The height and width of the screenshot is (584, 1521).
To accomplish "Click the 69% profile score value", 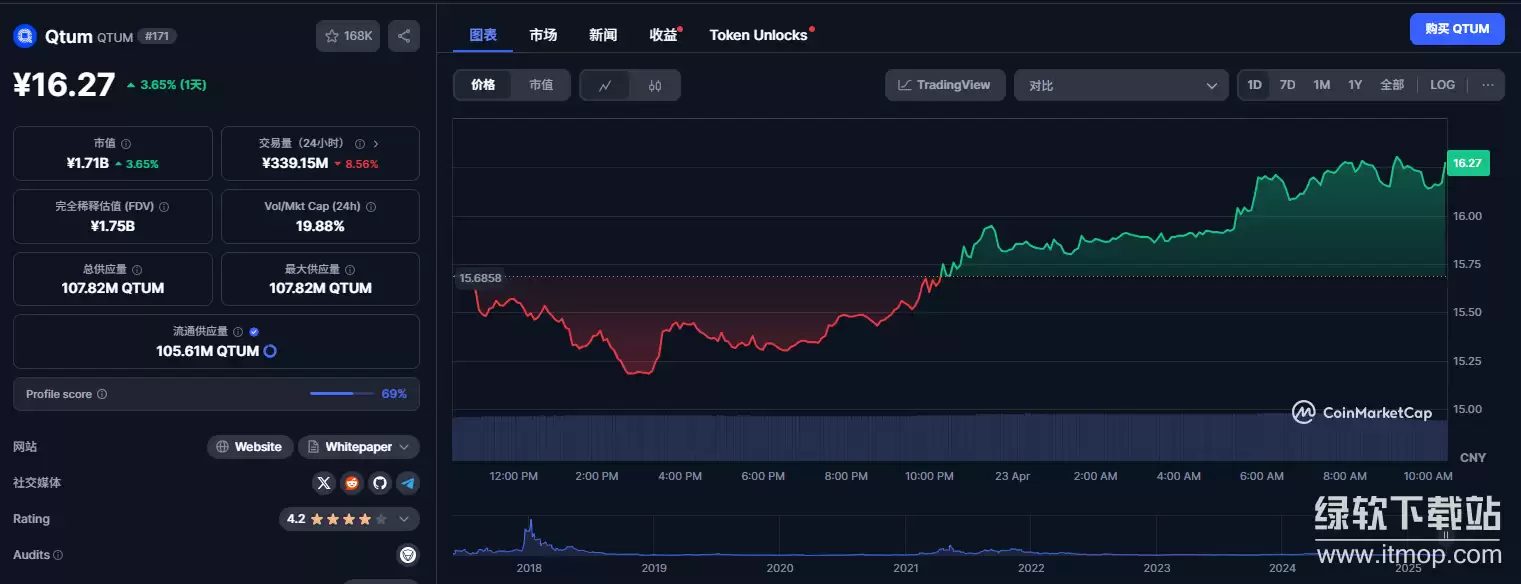I will [394, 394].
